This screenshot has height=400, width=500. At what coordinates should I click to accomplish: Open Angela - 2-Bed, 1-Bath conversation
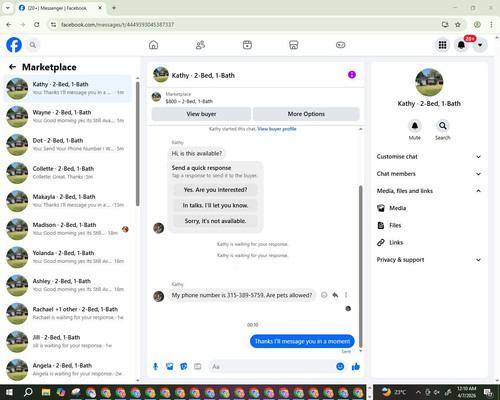click(x=67, y=369)
